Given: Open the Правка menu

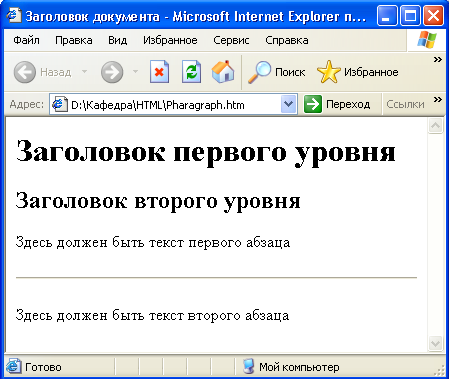Looking at the screenshot, I should click(x=74, y=40).
